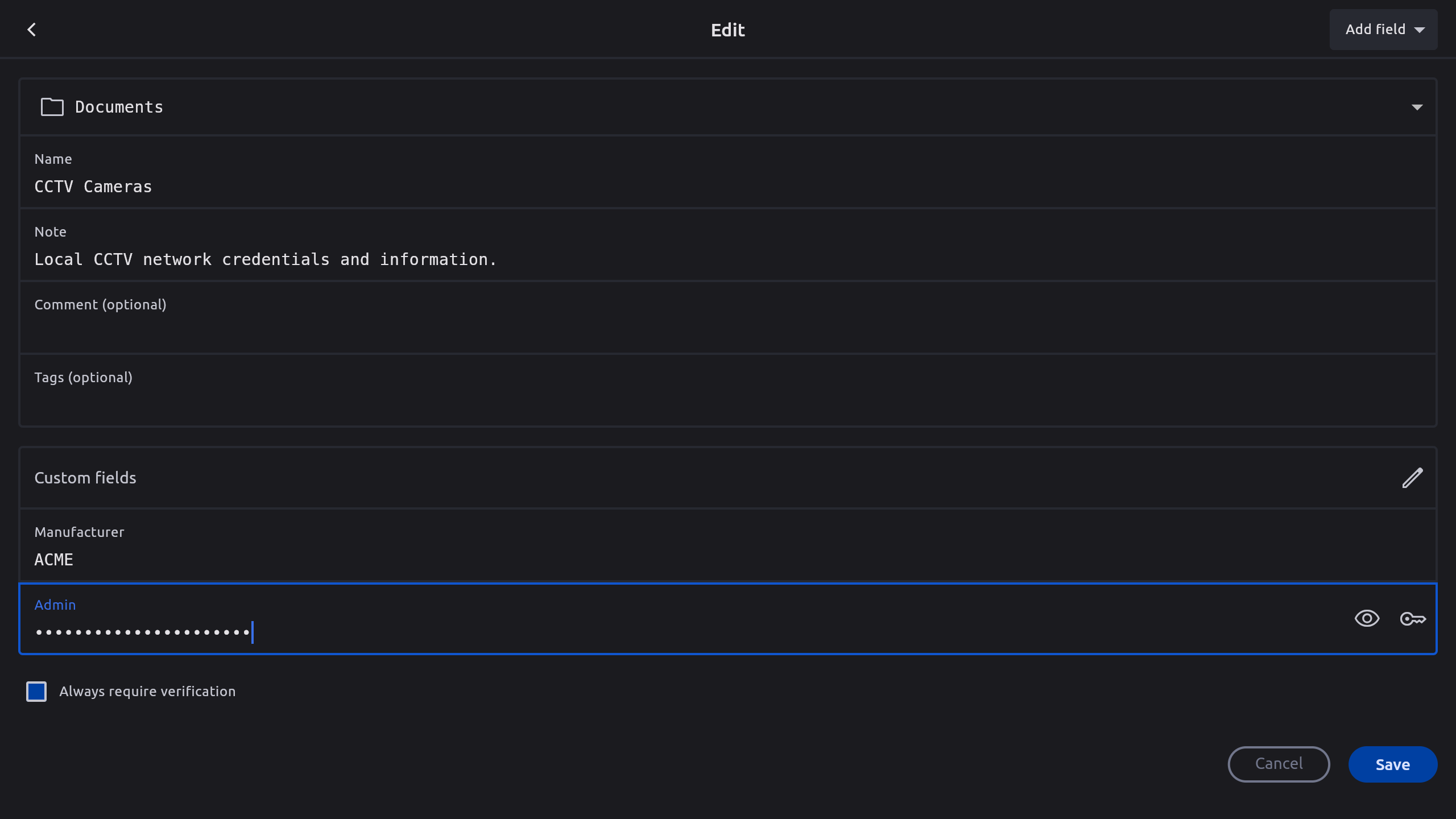This screenshot has width=1456, height=819.
Task: Show Admin password with the eye icon
Action: tap(1367, 618)
